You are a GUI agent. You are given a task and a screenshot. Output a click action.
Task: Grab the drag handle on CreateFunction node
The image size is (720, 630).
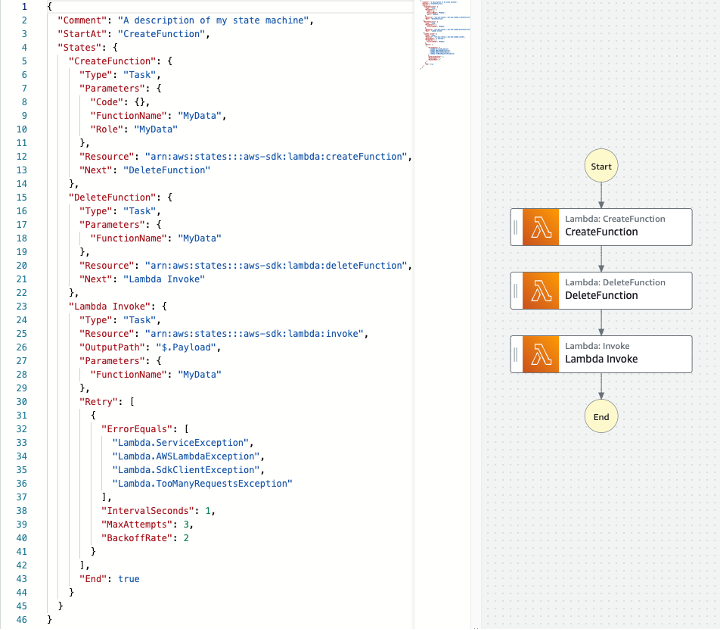[x=516, y=227]
